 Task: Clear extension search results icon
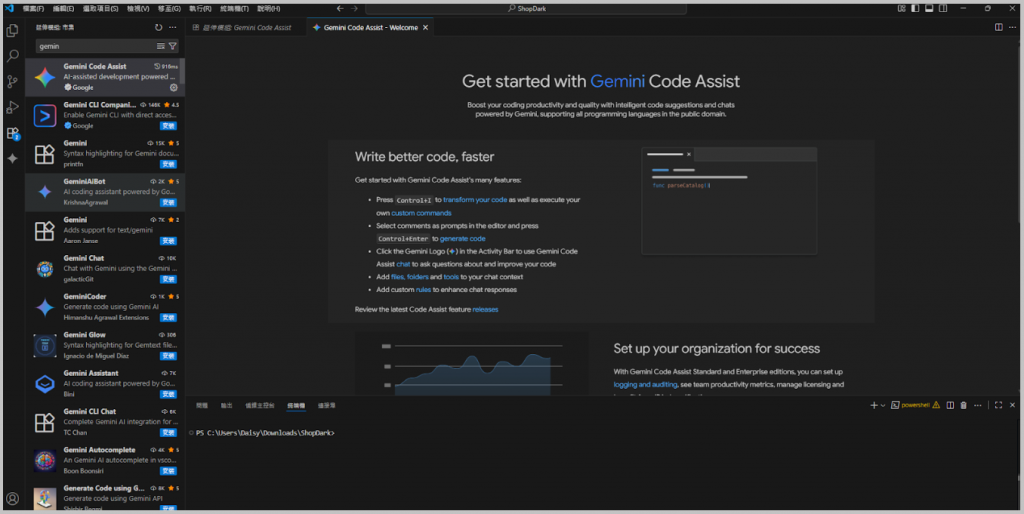[x=161, y=46]
